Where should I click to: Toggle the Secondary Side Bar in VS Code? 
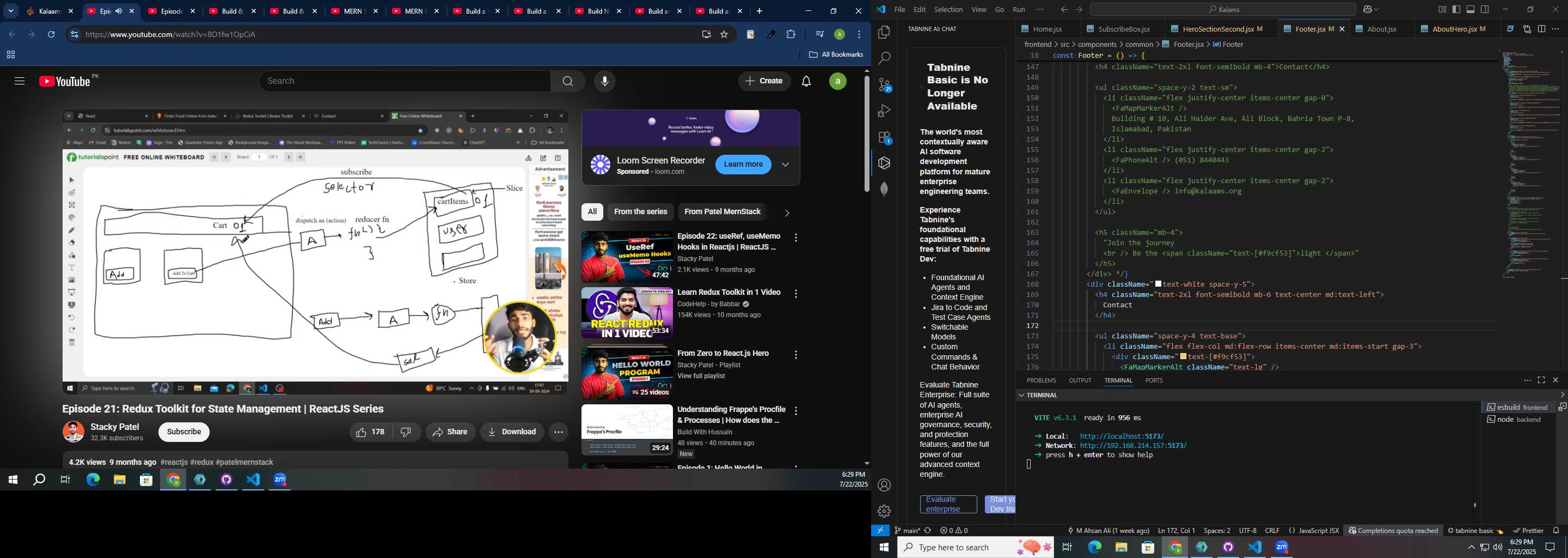click(1485, 10)
